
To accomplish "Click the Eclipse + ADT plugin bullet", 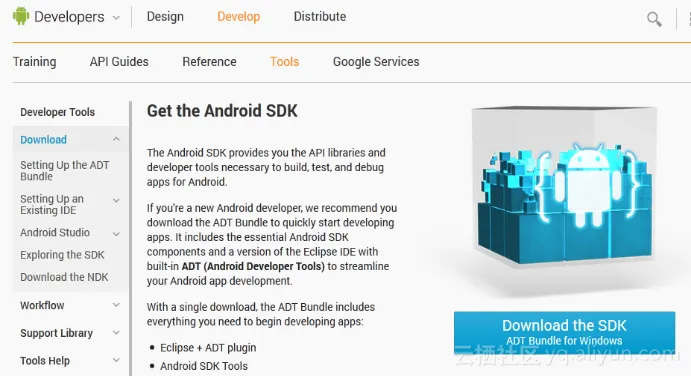I will 208,348.
